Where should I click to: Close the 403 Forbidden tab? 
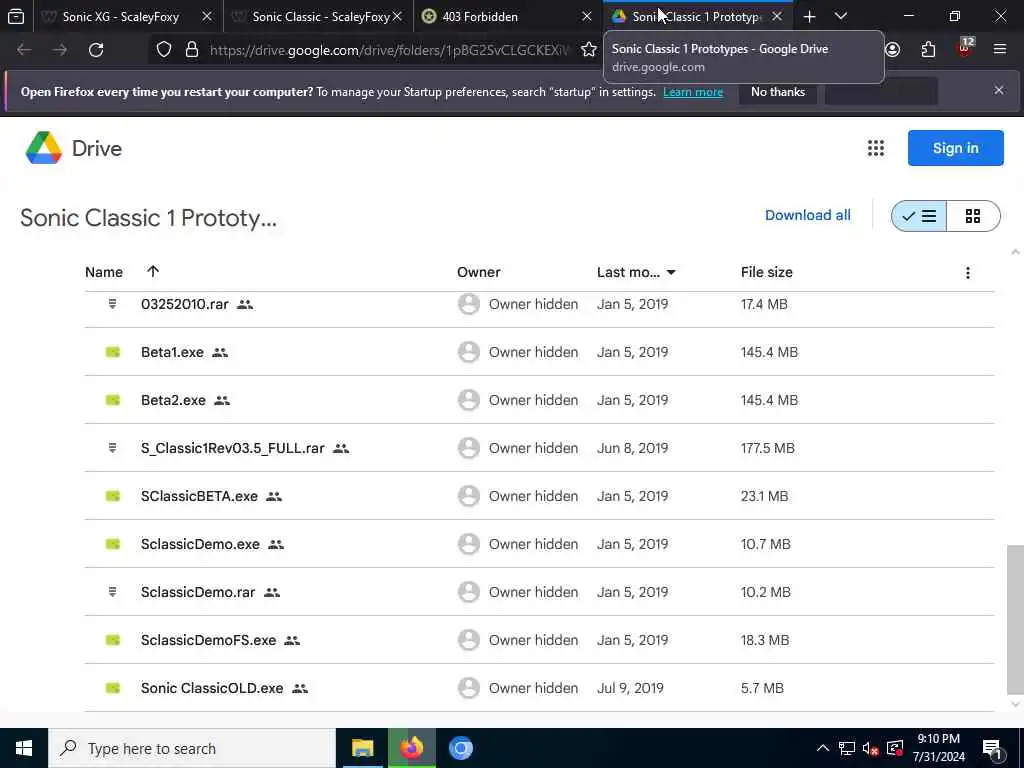coord(586,17)
